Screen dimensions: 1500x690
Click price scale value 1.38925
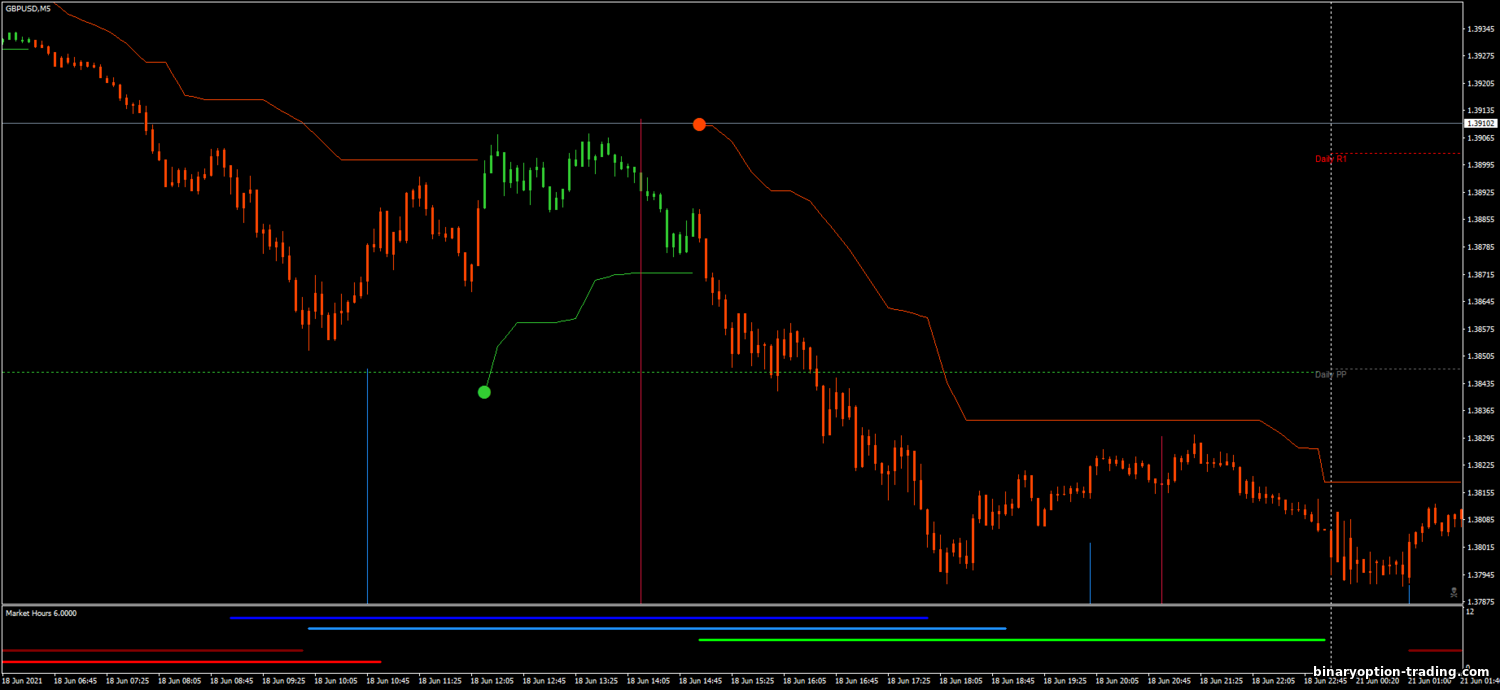1480,192
